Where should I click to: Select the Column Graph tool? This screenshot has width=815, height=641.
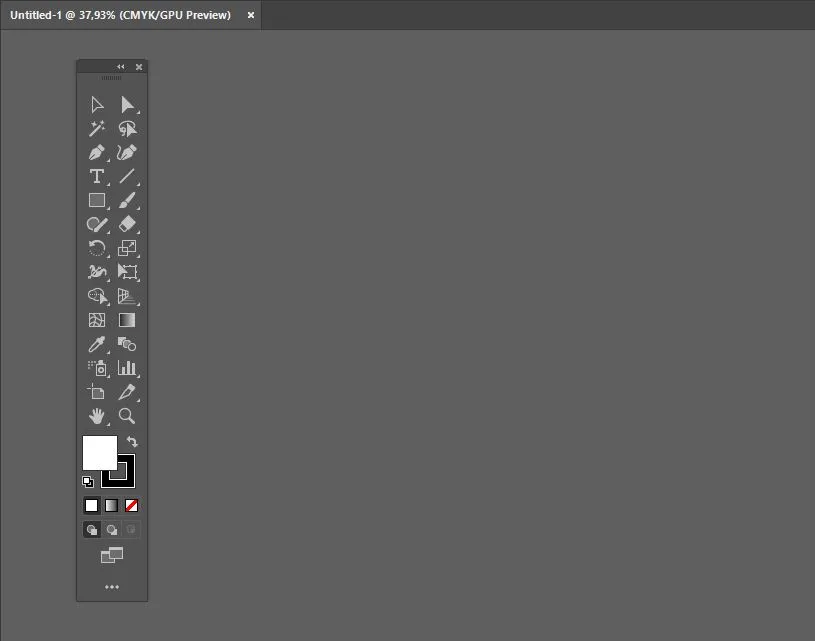126,368
